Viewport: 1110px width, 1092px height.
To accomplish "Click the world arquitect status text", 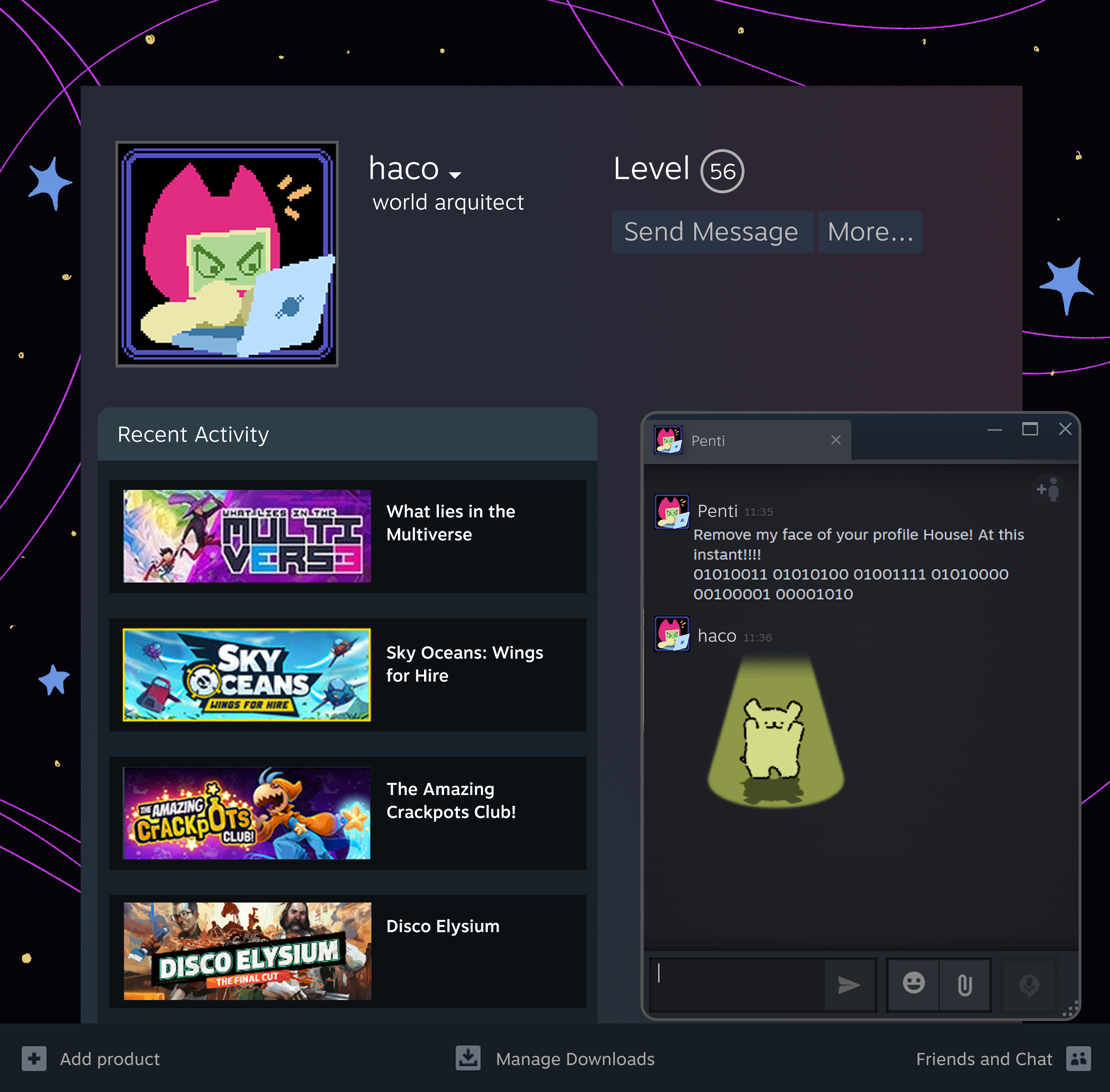I will point(448,203).
